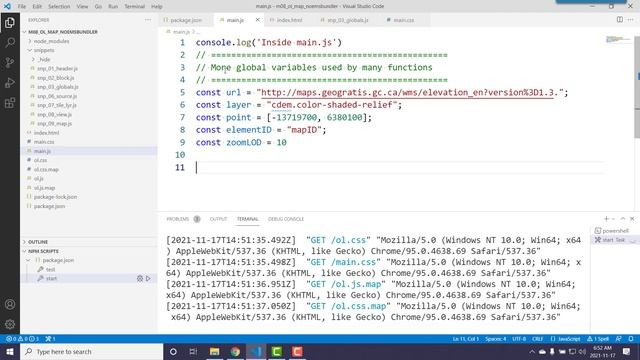
Task: Open Windows Start menu
Action: [10, 351]
